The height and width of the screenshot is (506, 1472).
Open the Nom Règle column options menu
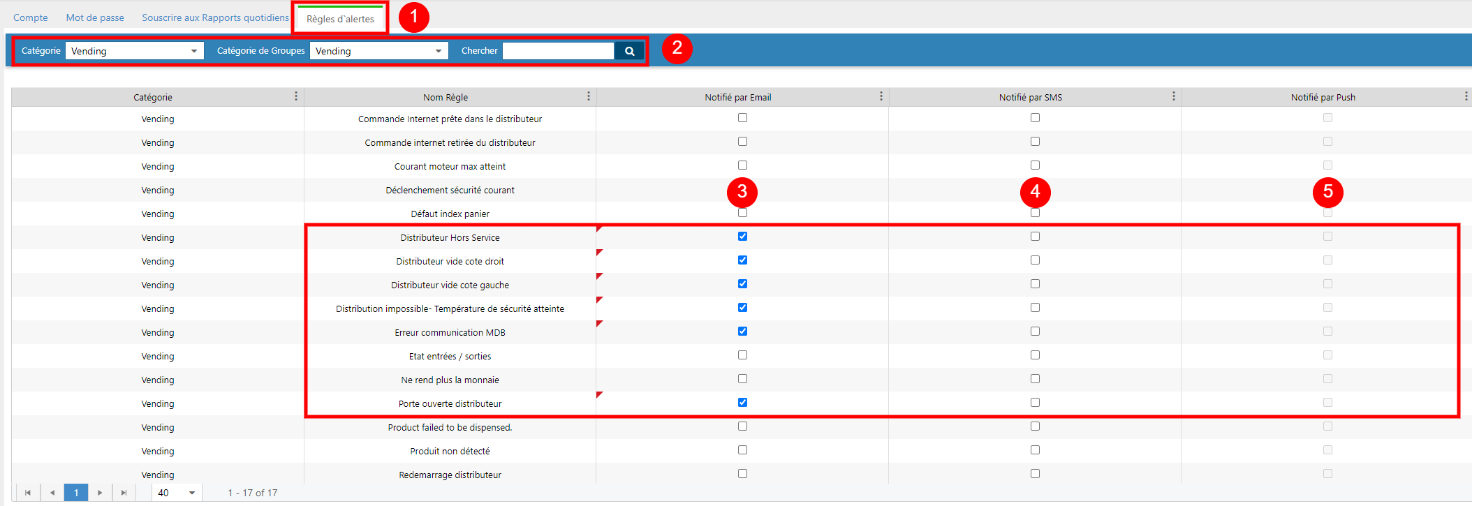[x=589, y=97]
